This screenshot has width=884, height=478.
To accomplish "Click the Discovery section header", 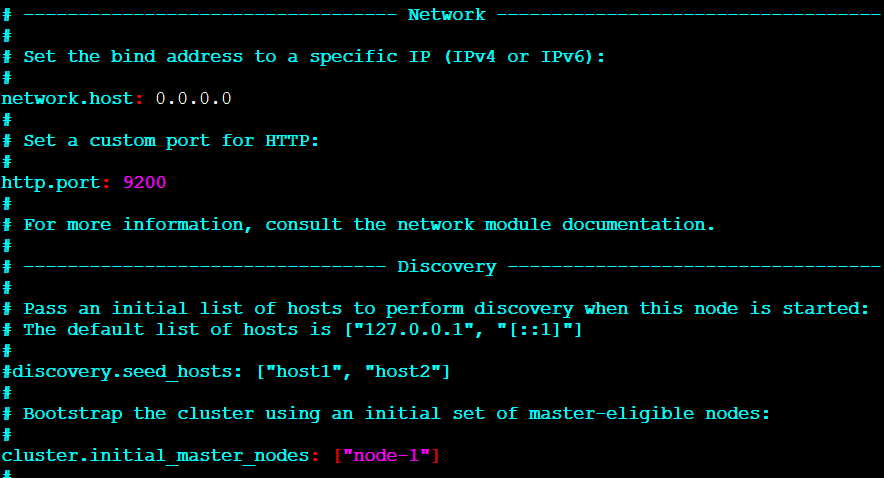I will click(447, 267).
